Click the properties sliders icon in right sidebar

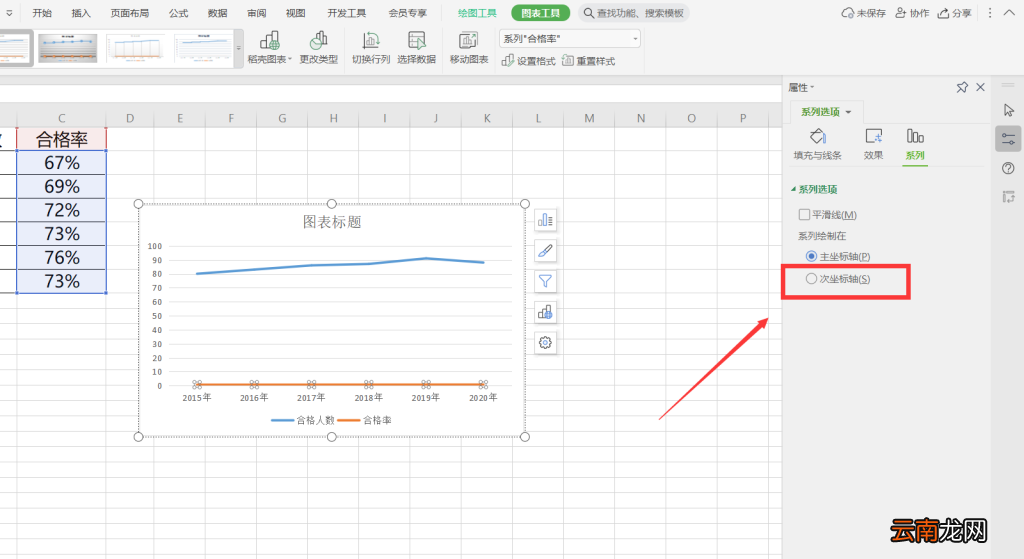coord(1008,139)
